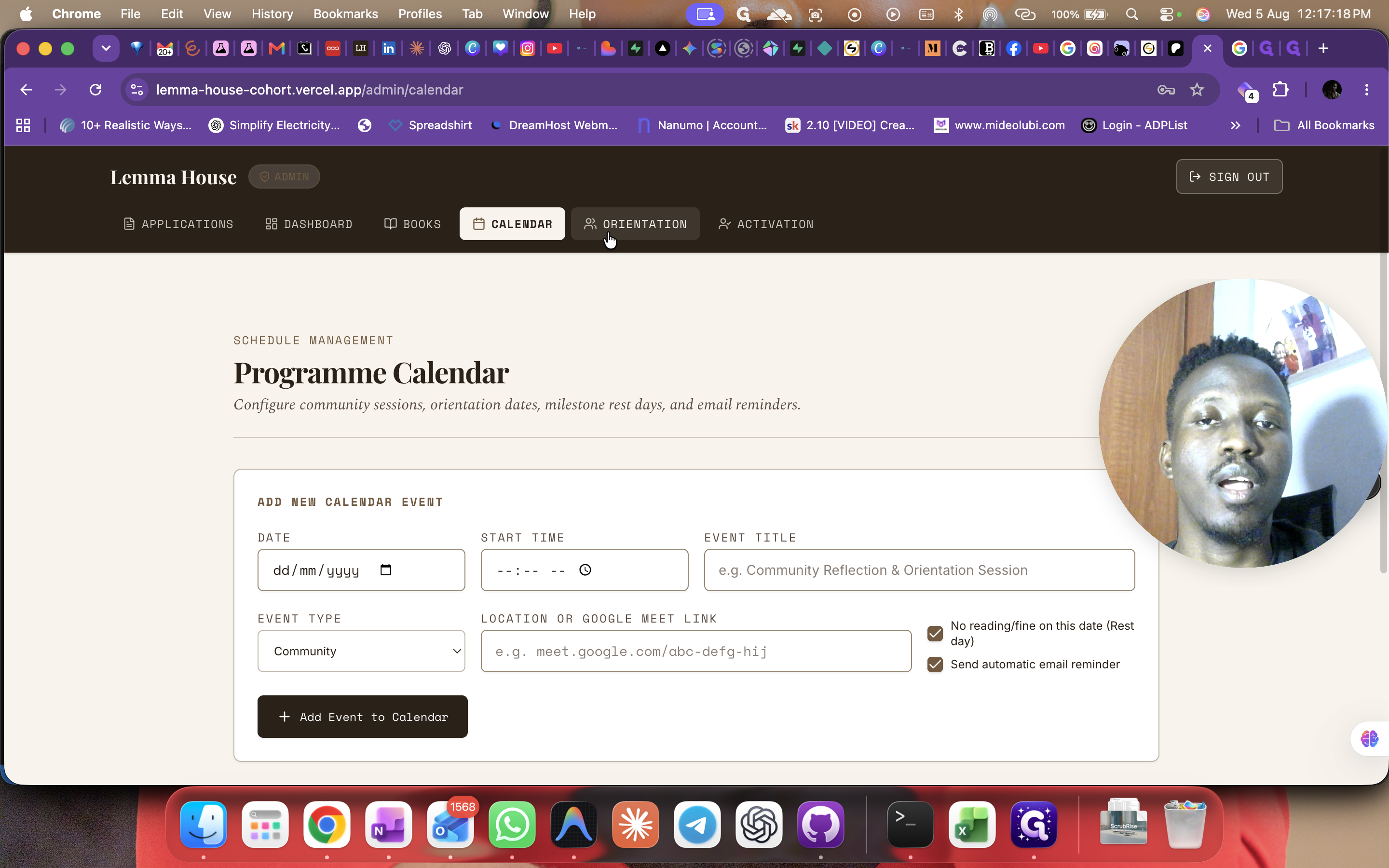Open the Orientation tab
This screenshot has height=868, width=1389.
[x=635, y=224]
